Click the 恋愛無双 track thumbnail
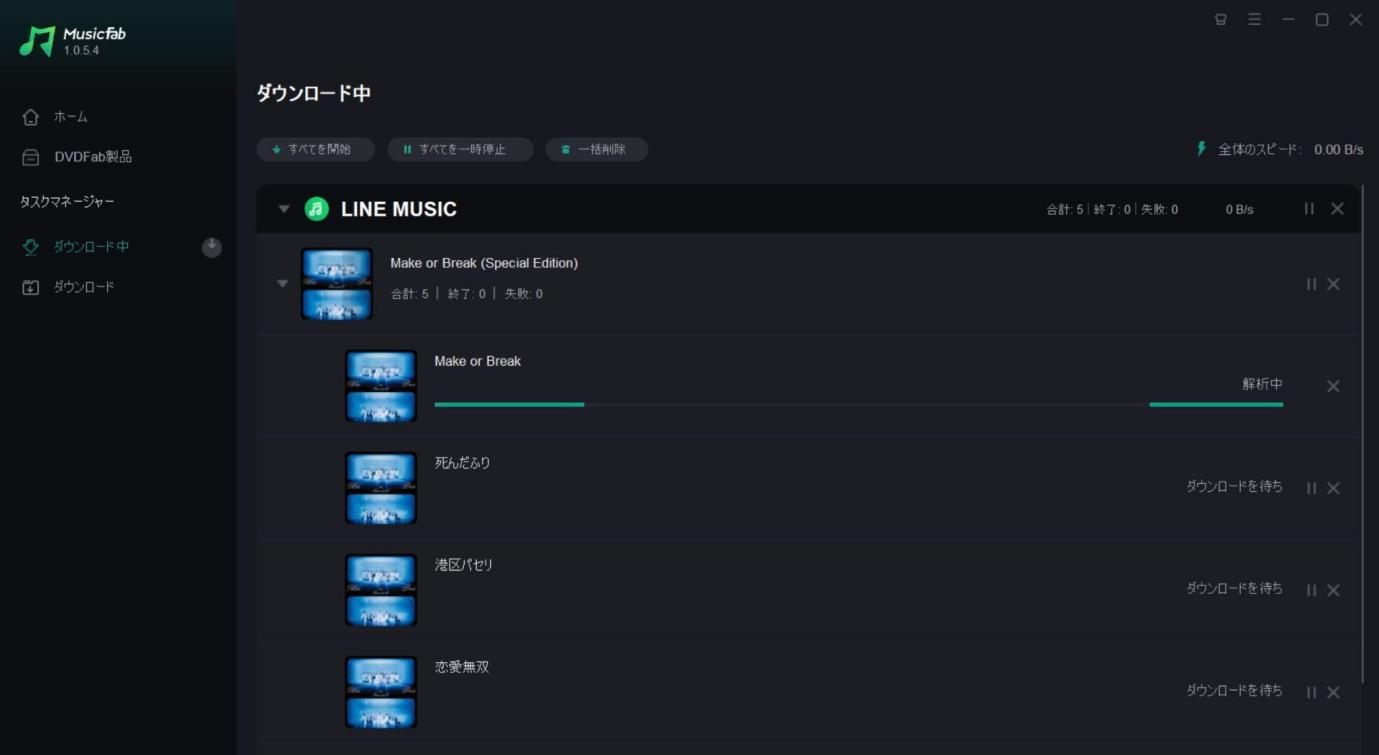This screenshot has height=755, width=1379. click(x=381, y=692)
